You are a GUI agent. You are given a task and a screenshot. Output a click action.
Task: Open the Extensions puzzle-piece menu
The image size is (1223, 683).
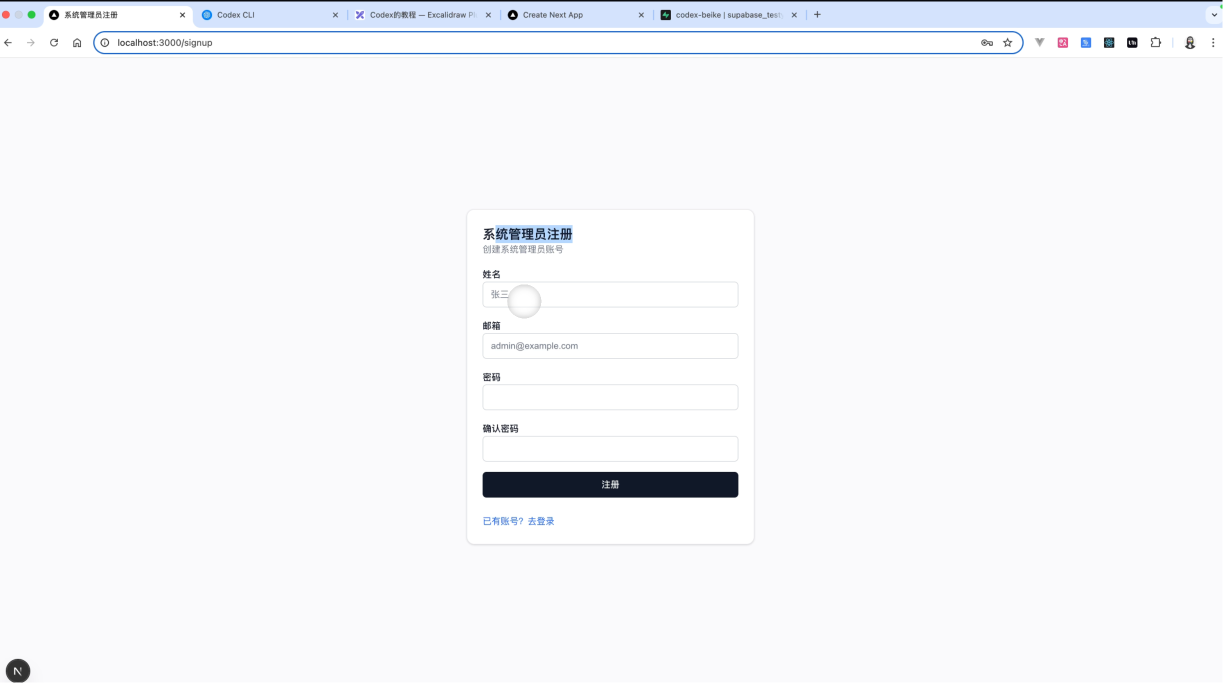point(1156,43)
